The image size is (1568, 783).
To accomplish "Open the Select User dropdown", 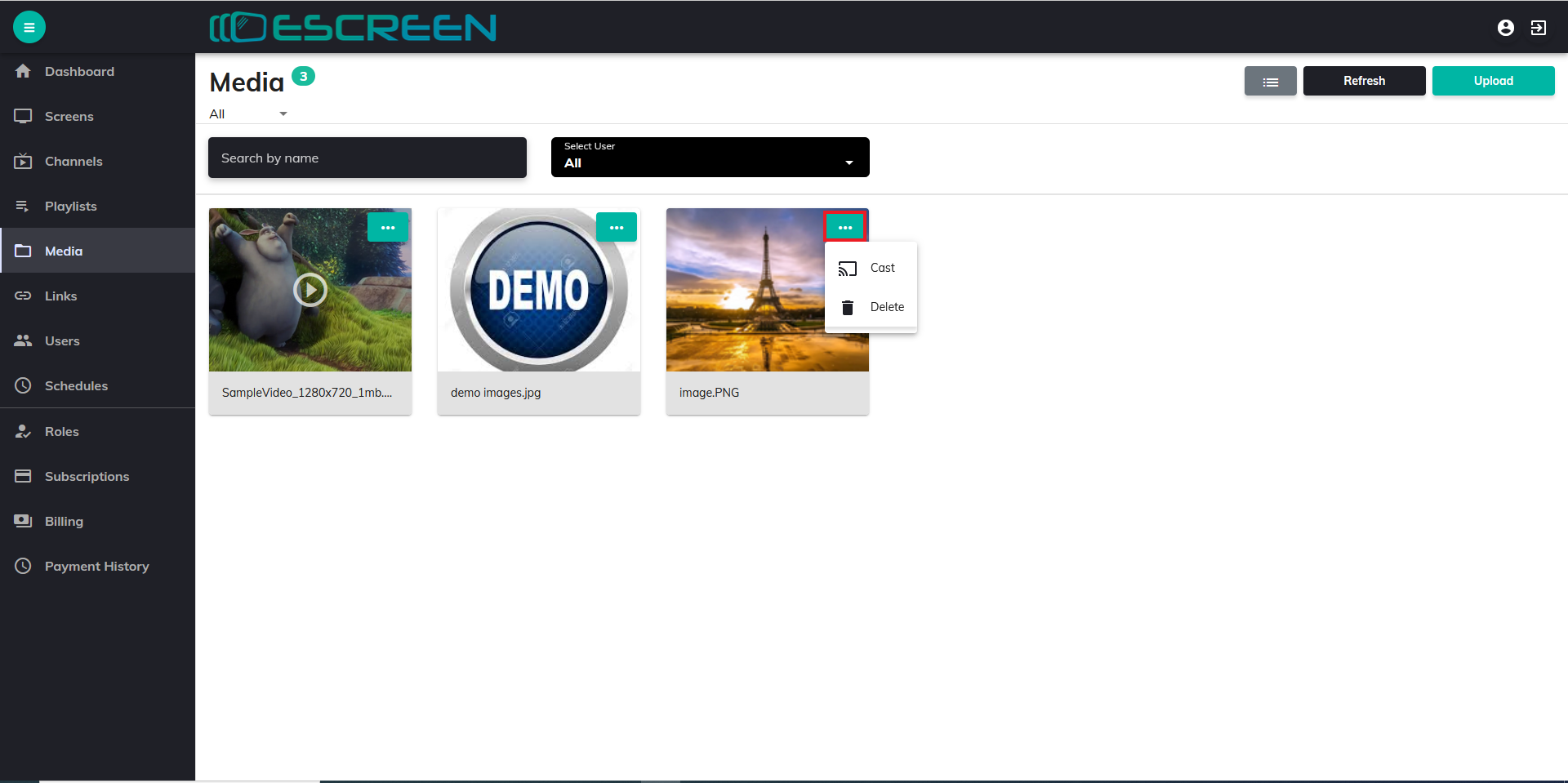I will (710, 158).
